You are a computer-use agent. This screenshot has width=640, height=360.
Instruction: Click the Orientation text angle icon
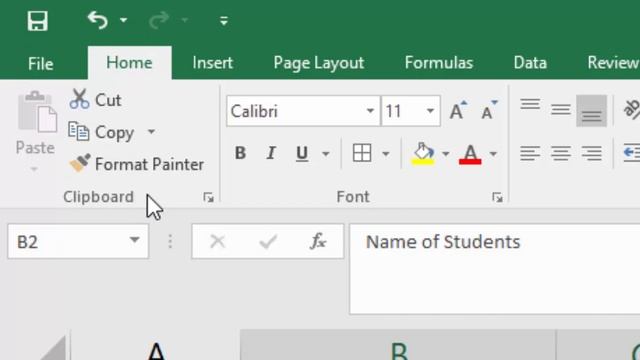(631, 109)
